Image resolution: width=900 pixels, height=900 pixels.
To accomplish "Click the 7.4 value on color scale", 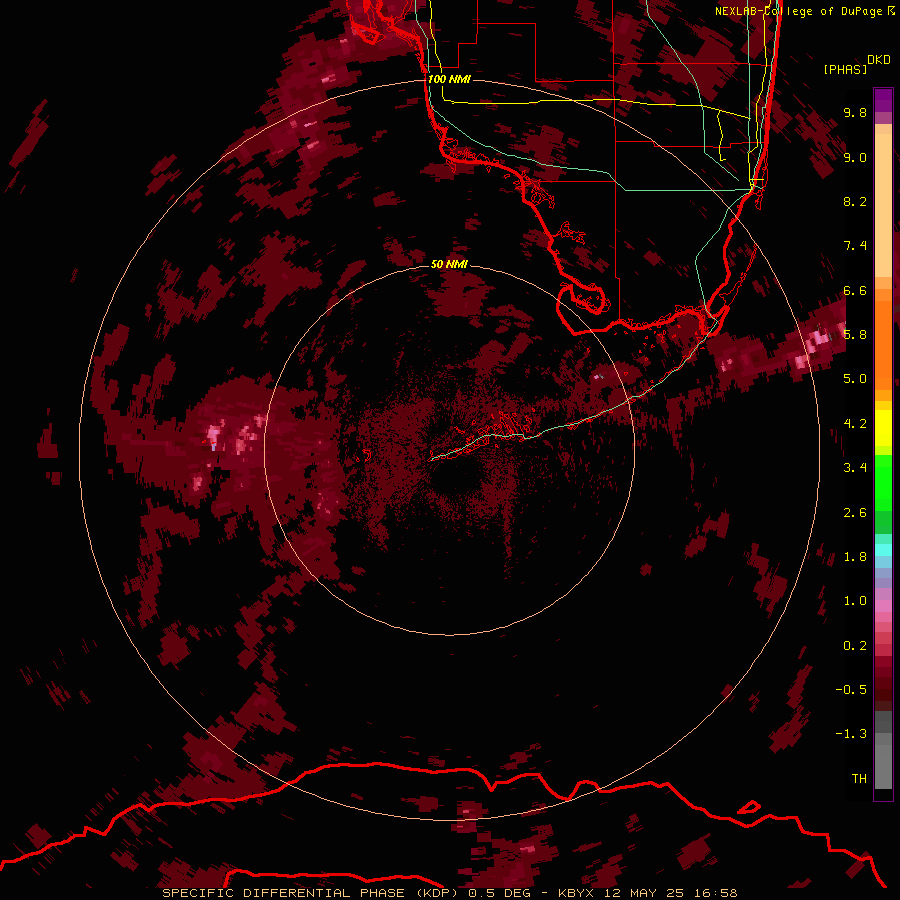I will [x=855, y=246].
